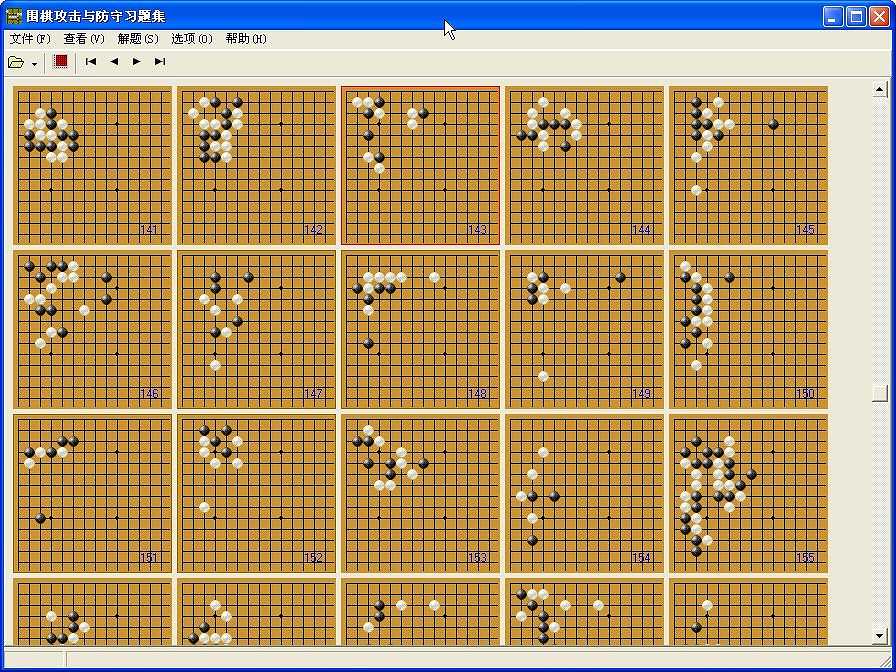The image size is (896, 672).
Task: Click scrollbar down arrow
Action: point(880,635)
